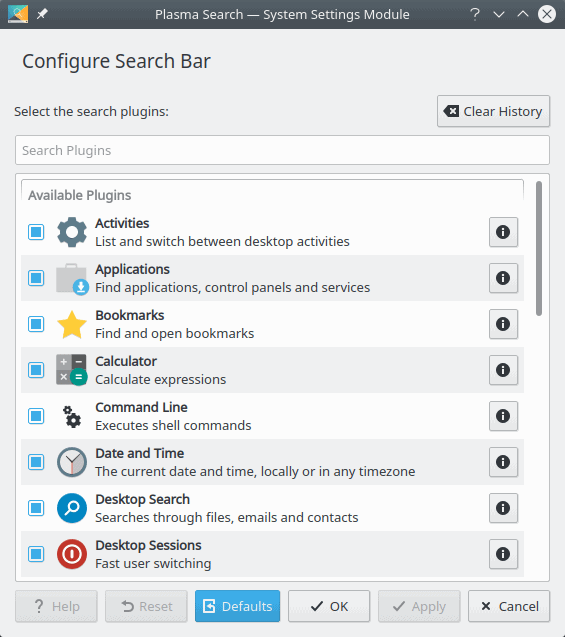Click 'Find and open bookmarks' description

(175, 334)
